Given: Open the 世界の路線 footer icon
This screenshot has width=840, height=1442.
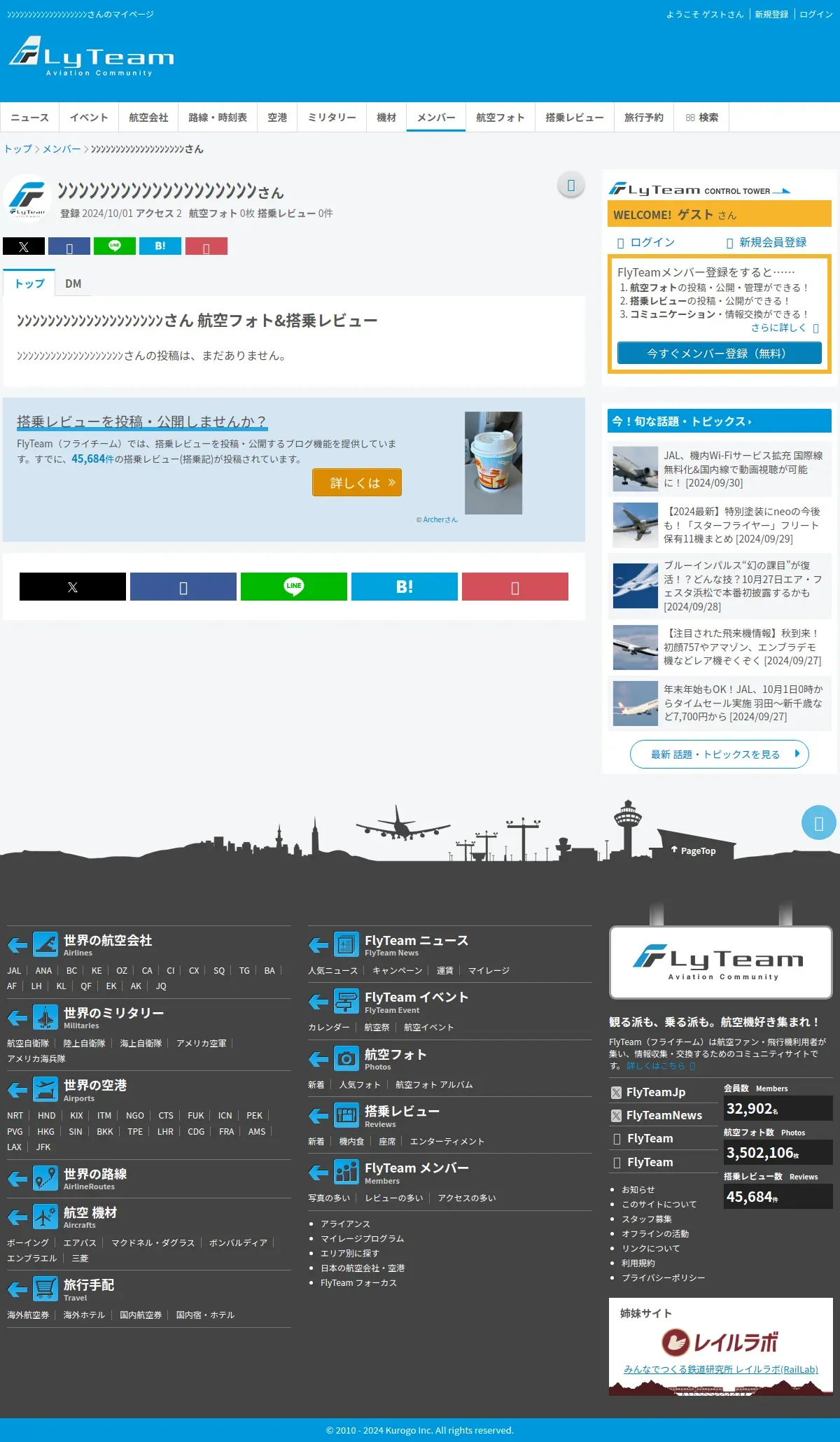Looking at the screenshot, I should point(45,1178).
